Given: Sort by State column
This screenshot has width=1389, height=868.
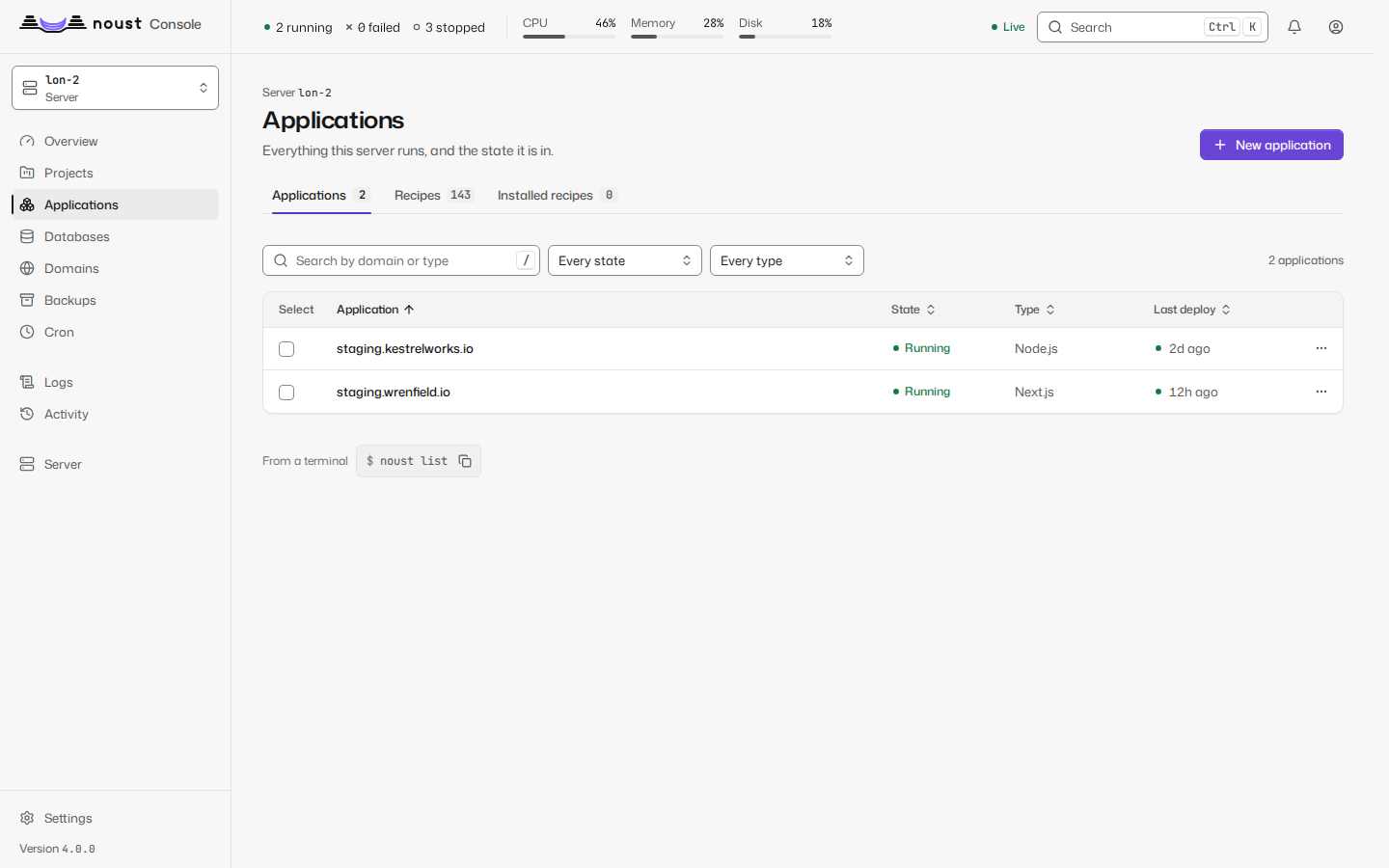Looking at the screenshot, I should click(913, 310).
